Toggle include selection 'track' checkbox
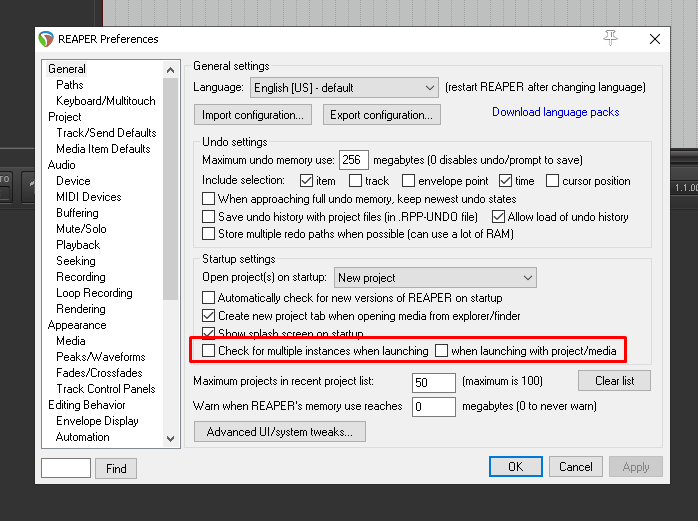The height and width of the screenshot is (521, 698). click(x=355, y=181)
